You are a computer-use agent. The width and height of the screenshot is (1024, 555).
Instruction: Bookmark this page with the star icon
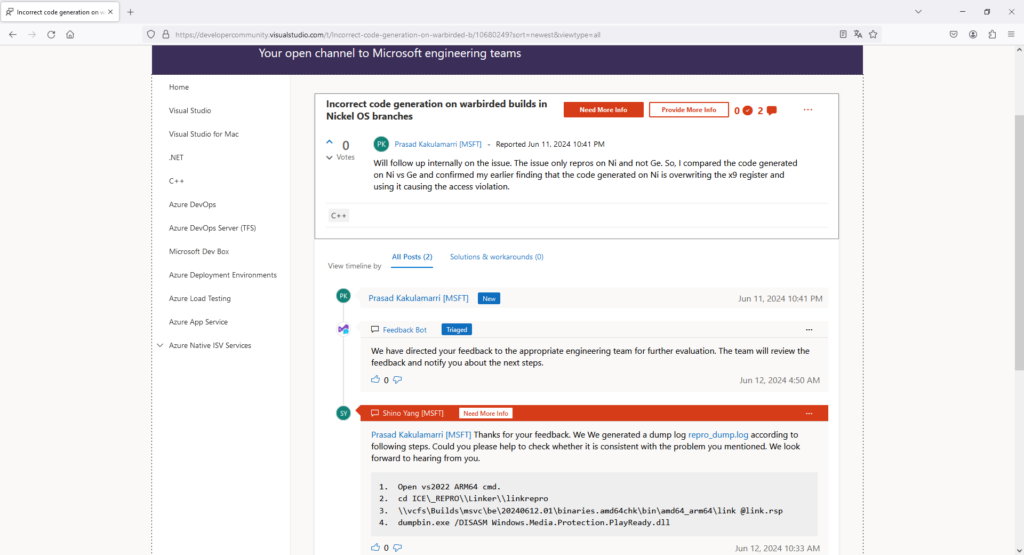(873, 34)
